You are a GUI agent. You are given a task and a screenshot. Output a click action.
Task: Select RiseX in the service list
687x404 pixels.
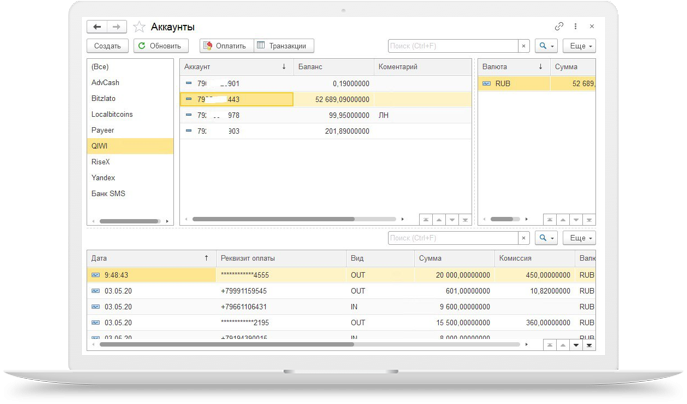pos(130,162)
